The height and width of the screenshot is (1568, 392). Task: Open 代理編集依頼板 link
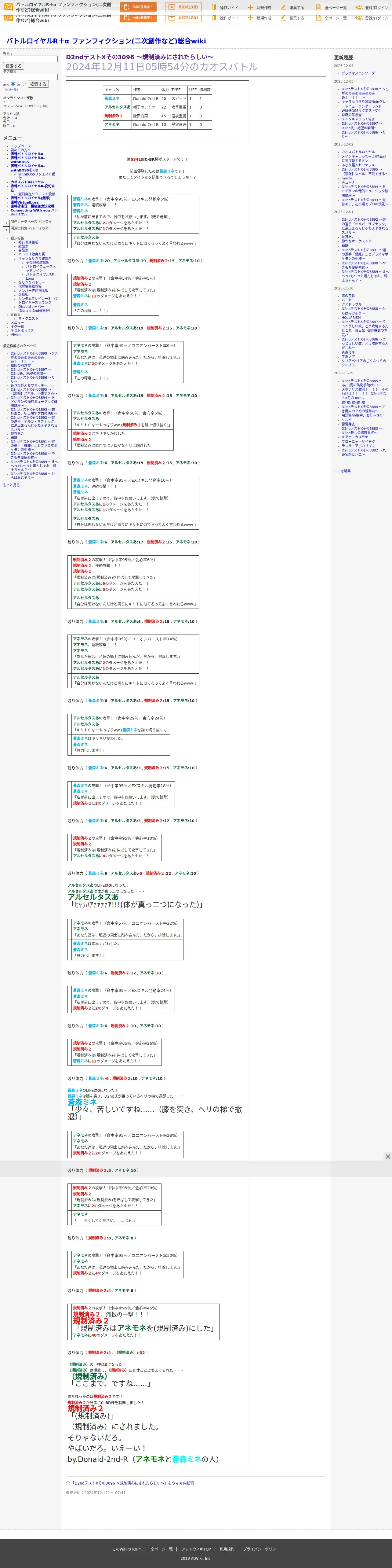click(30, 286)
